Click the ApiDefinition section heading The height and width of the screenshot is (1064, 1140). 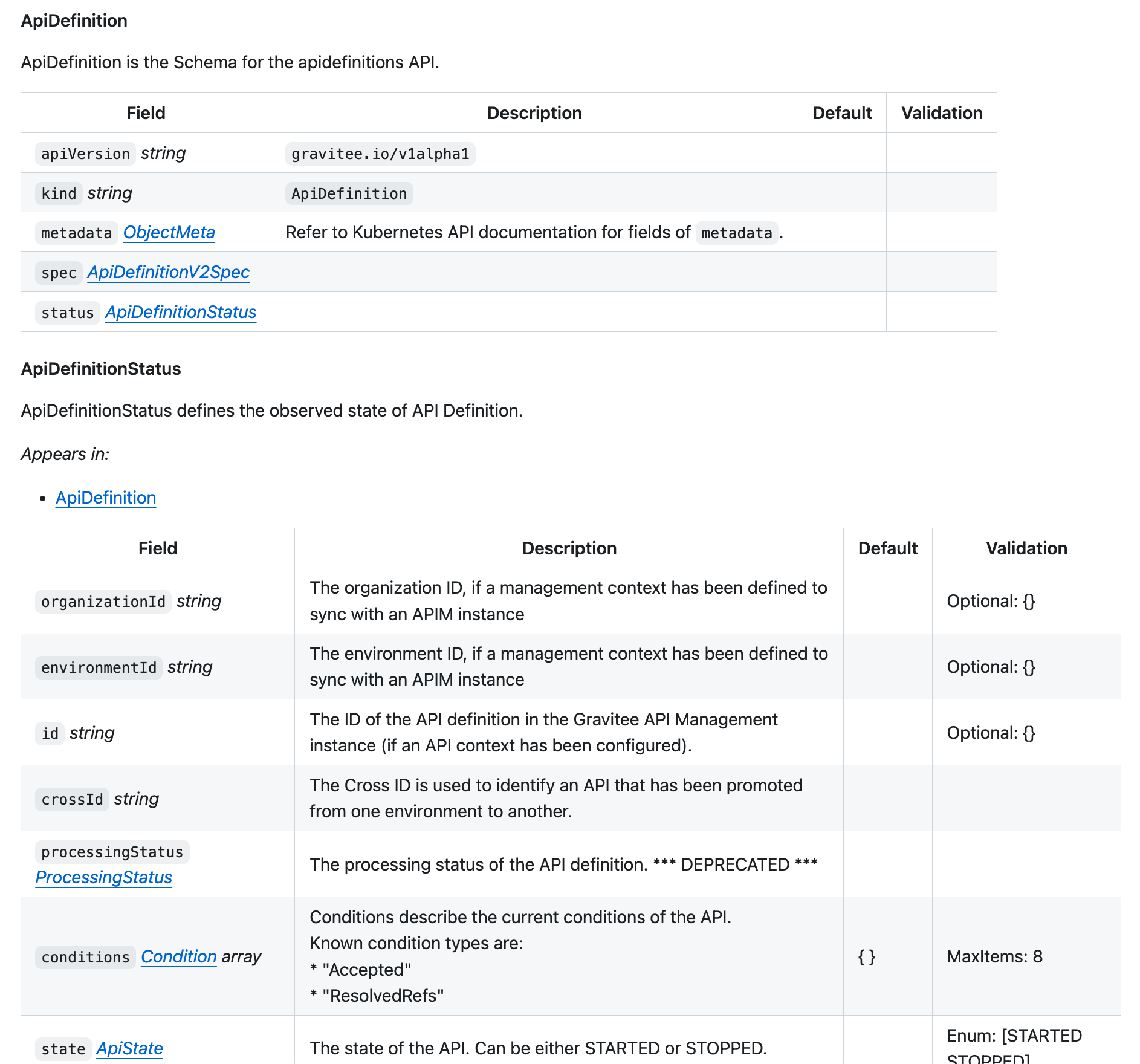[x=74, y=21]
